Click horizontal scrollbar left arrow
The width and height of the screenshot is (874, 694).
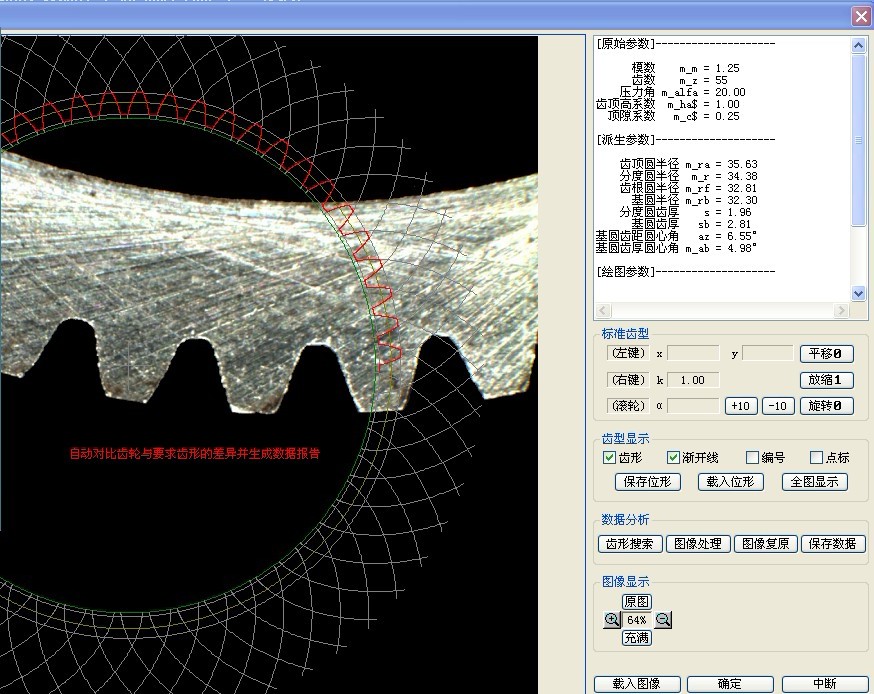(x=604, y=310)
